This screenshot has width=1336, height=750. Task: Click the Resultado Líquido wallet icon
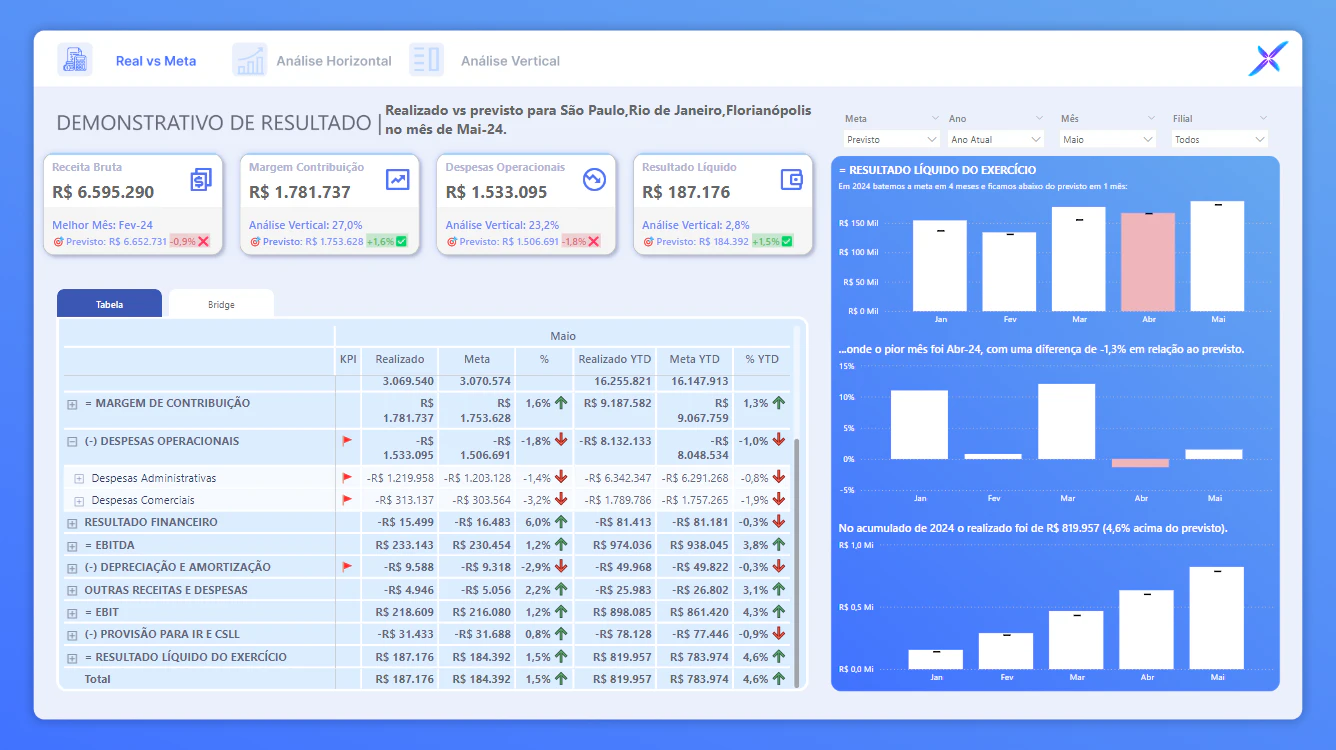[x=792, y=180]
